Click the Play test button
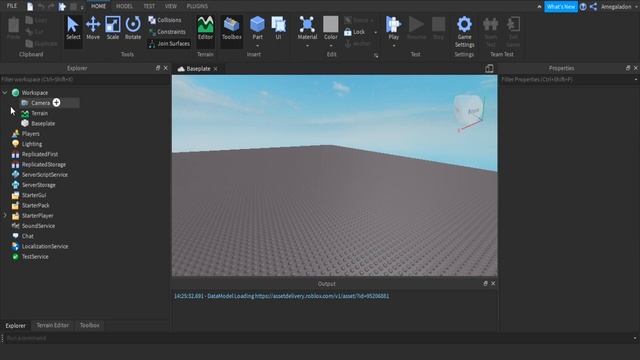The image size is (640, 360). coord(393,28)
